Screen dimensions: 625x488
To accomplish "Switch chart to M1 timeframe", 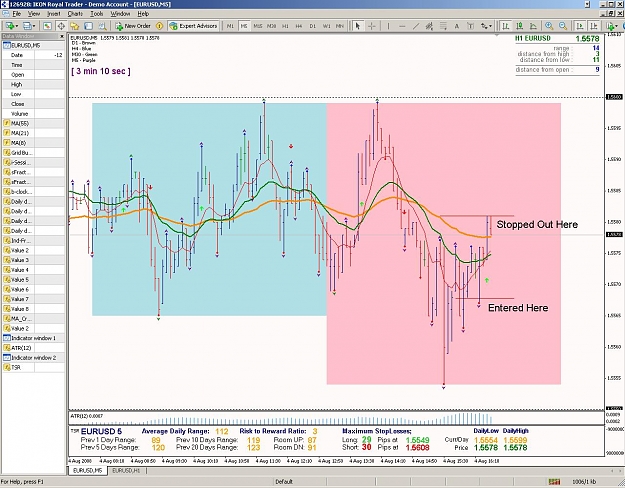I will click(230, 26).
